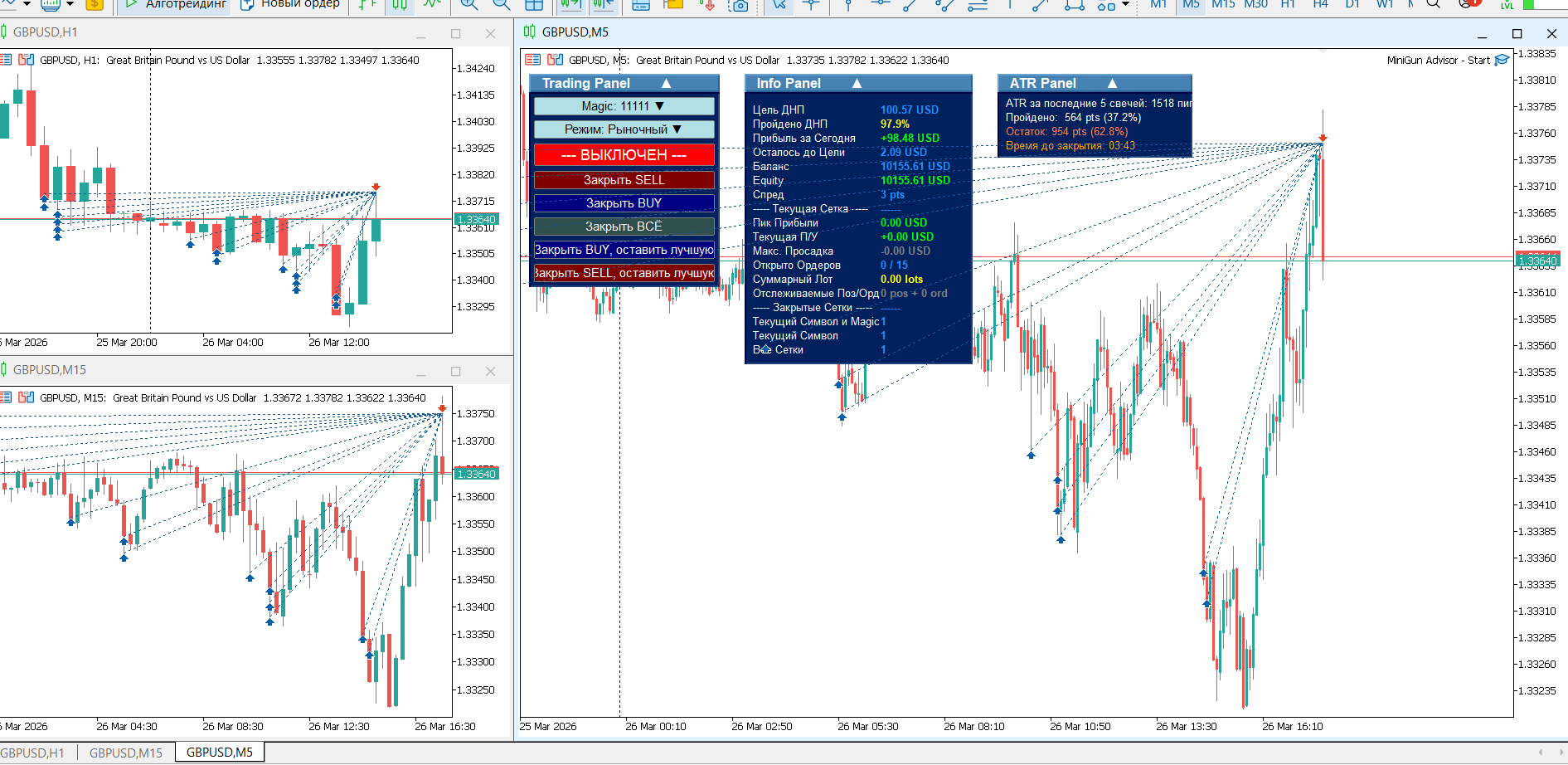Select the equidistant channel tool

tap(944, 4)
